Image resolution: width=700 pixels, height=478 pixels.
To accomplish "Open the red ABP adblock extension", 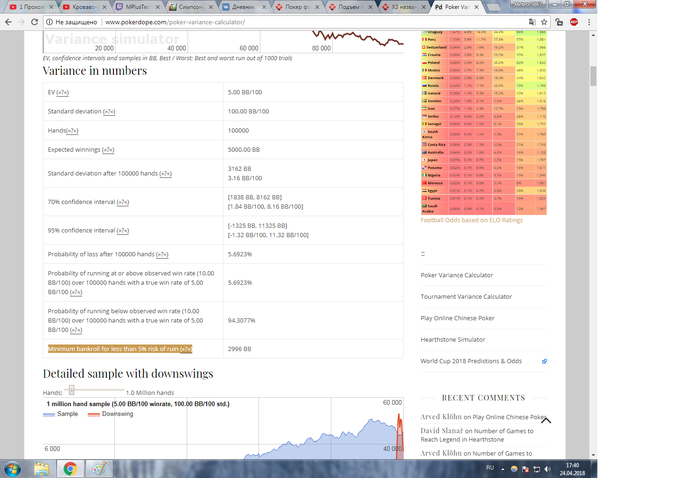I will coord(574,22).
